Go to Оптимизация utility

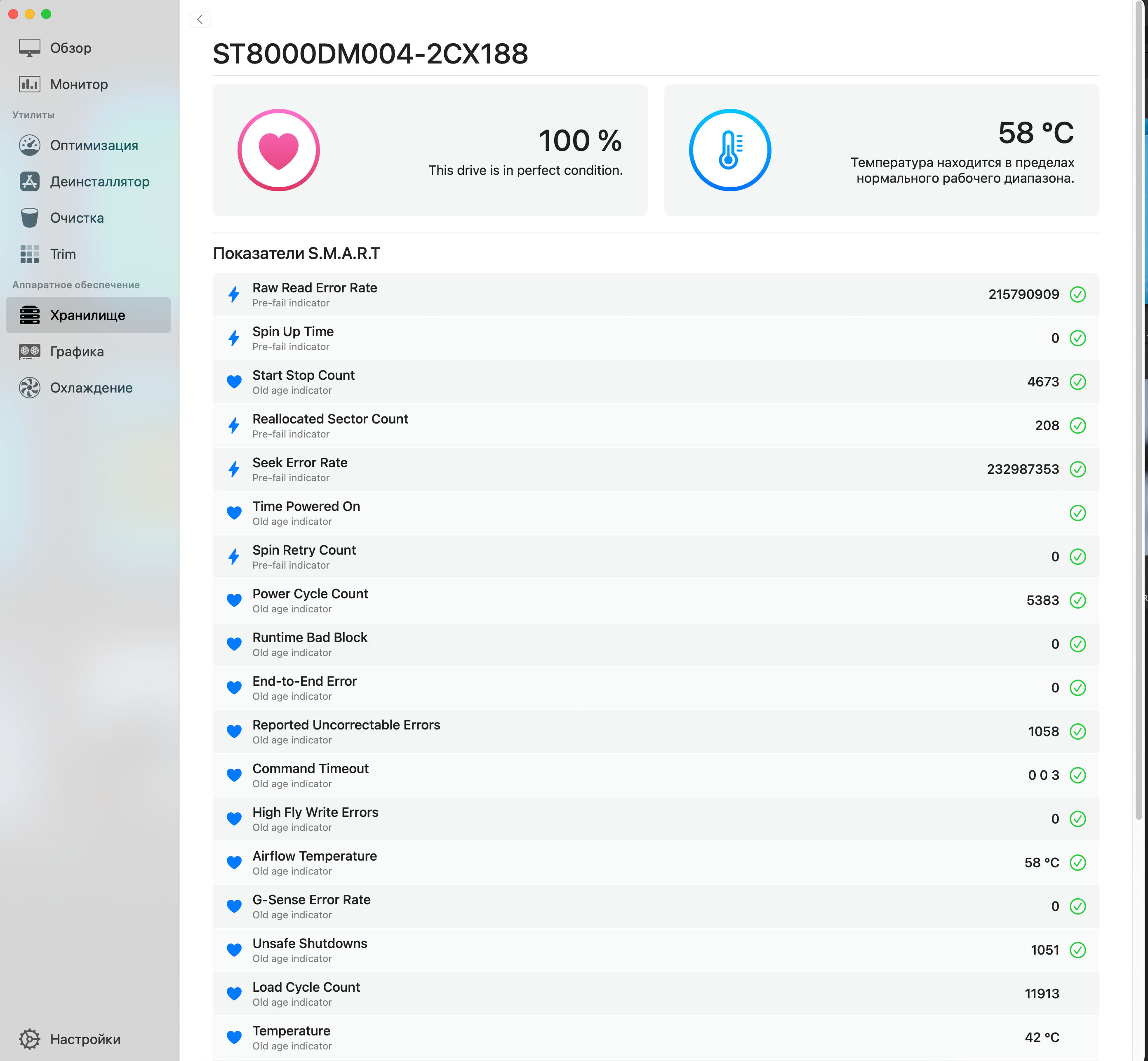88,145
